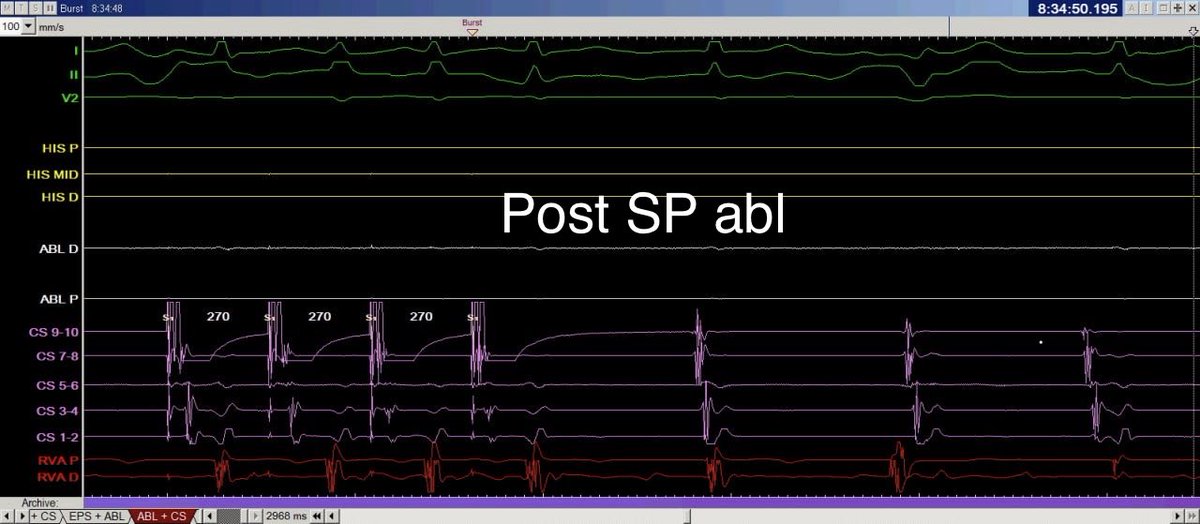This screenshot has width=1200, height=524.
Task: Select the CS 9-10 channel label
Action: click(55, 331)
